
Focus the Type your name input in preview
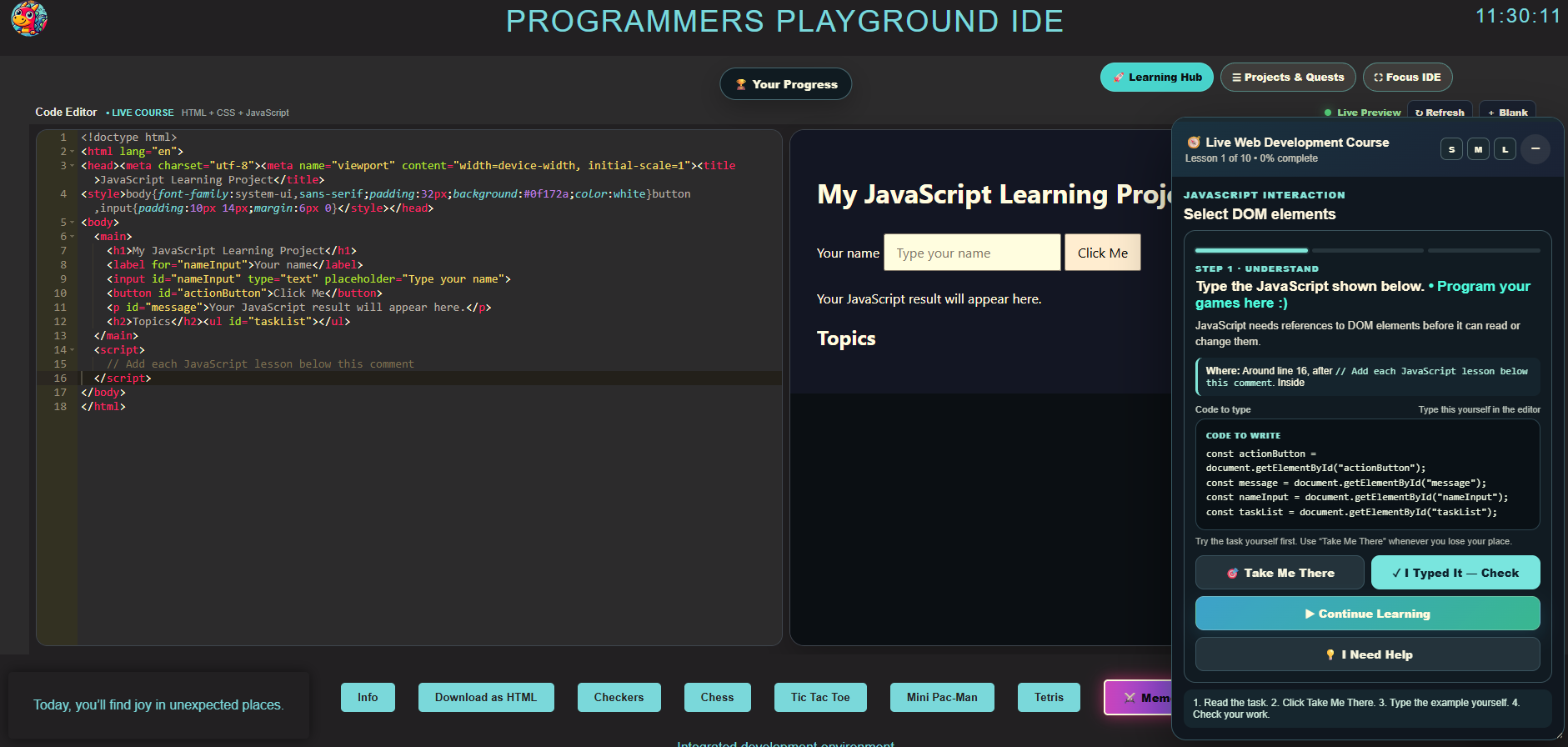click(972, 253)
